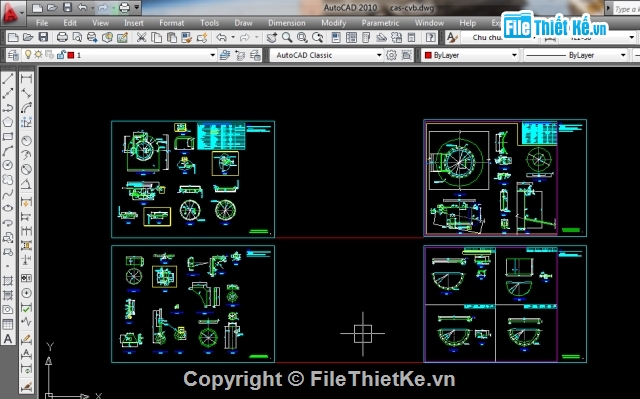640x399 pixels.
Task: Toggle layer freeze sun icon
Action: tap(38, 54)
